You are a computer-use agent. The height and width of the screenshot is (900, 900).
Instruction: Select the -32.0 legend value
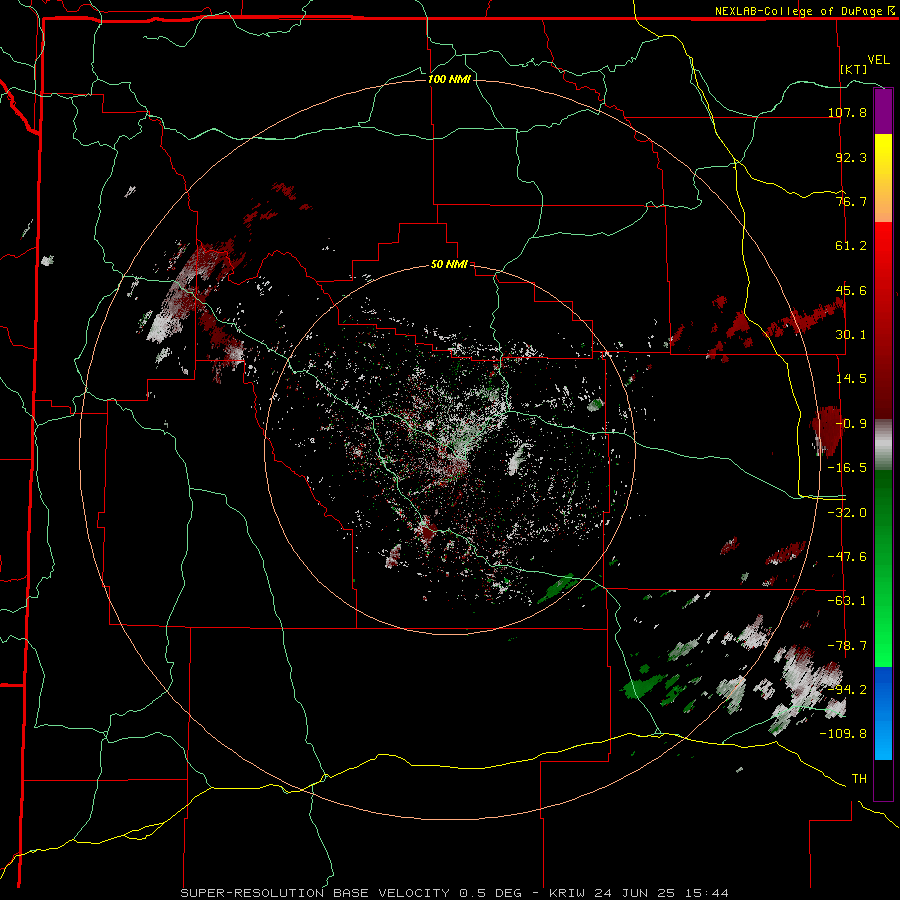847,513
